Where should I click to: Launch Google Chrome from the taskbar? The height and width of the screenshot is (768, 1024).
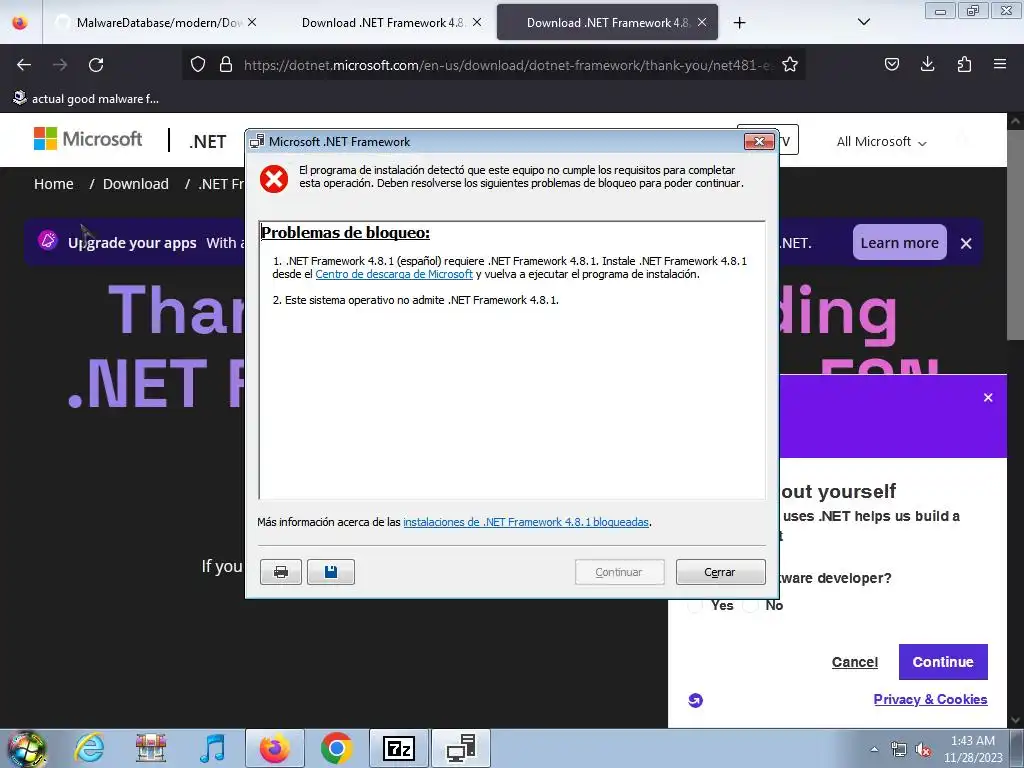click(336, 748)
